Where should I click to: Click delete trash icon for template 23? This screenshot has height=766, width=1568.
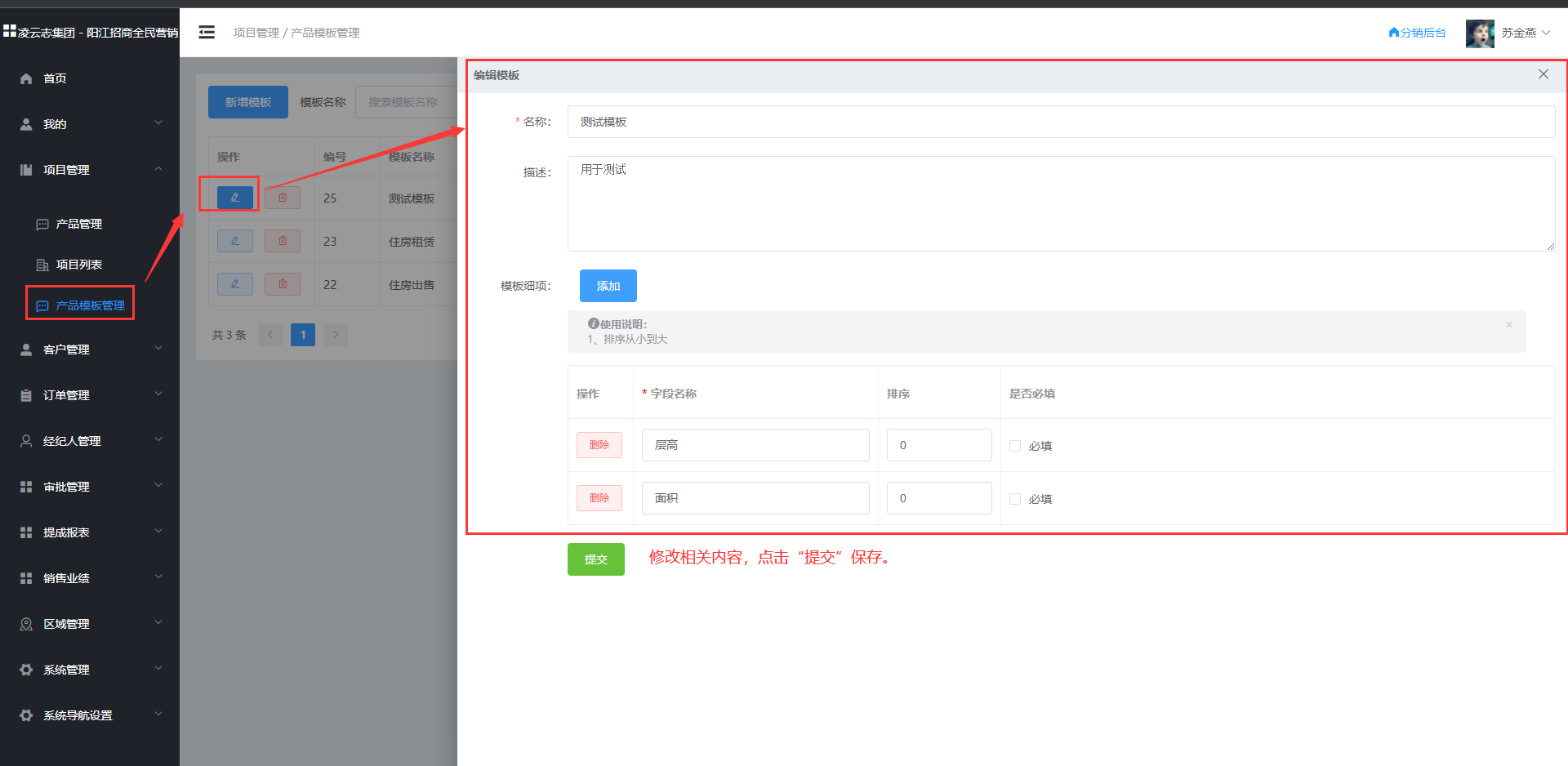pos(283,241)
